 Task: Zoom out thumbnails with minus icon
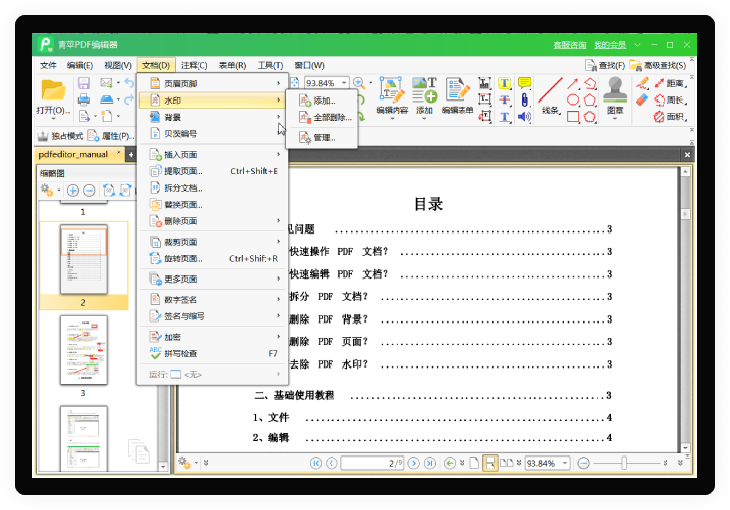89,190
